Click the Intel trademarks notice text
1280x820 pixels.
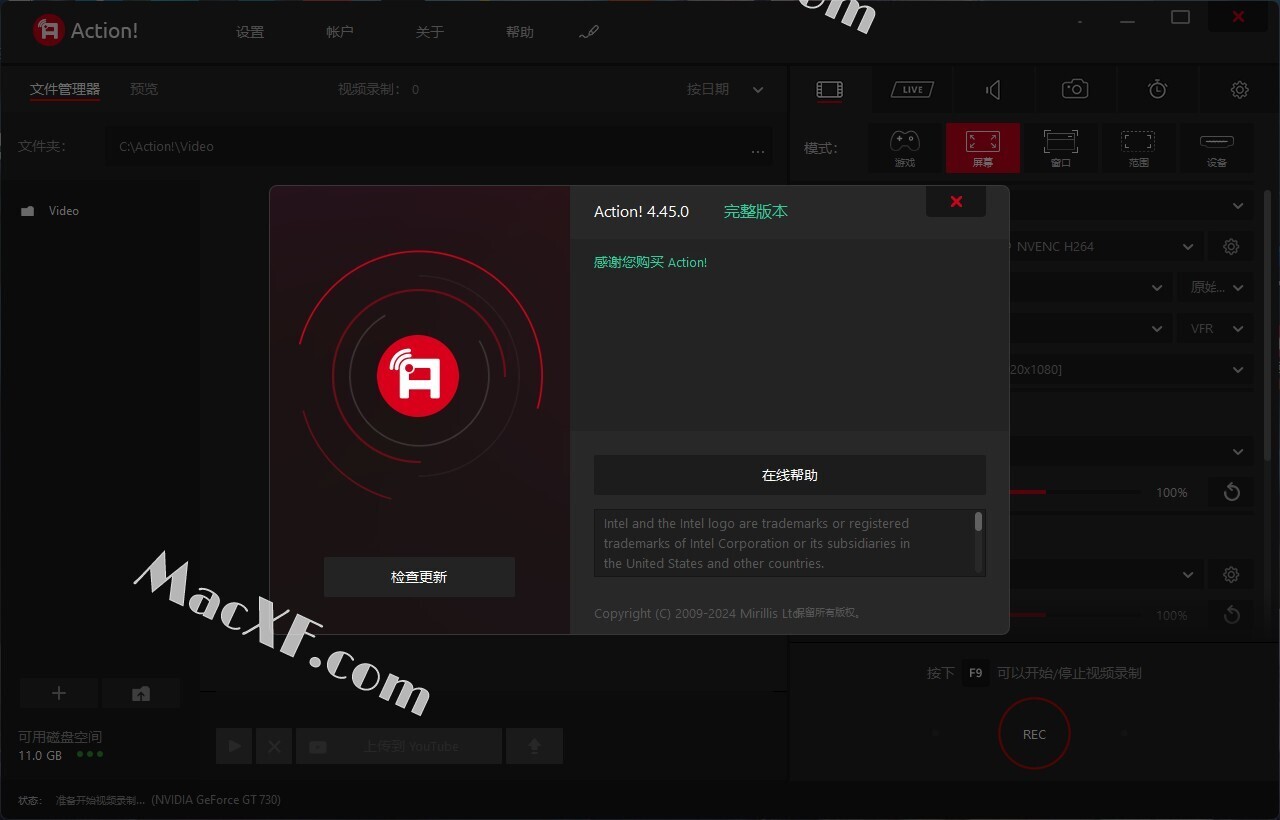pos(757,543)
